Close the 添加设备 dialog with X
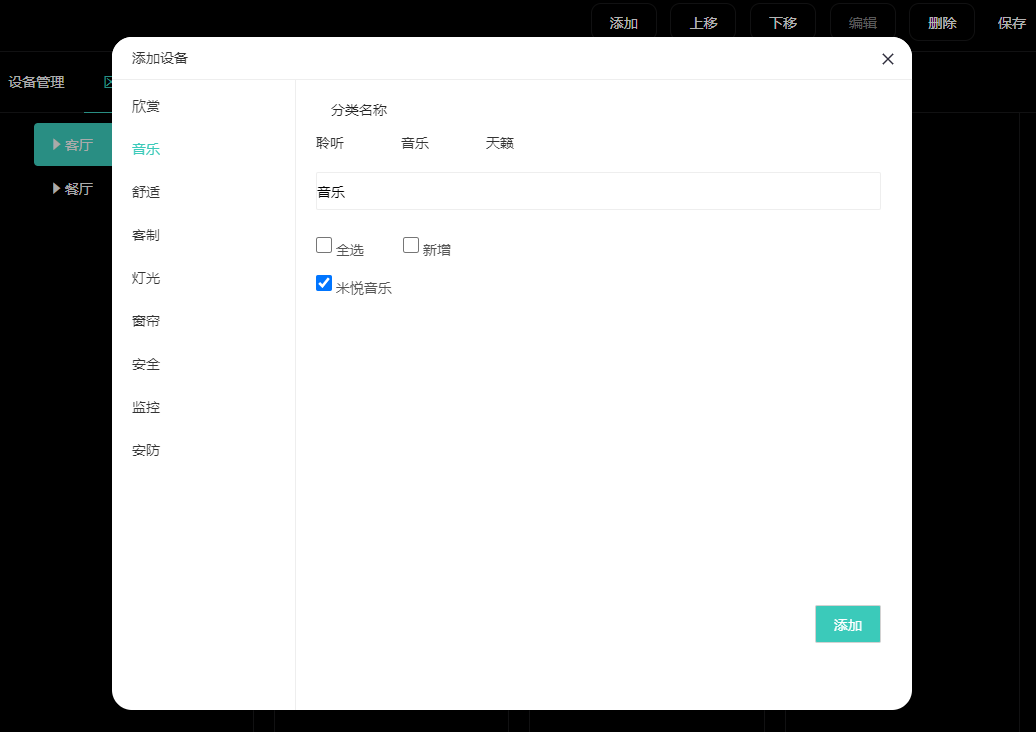This screenshot has width=1036, height=732. [x=887, y=59]
